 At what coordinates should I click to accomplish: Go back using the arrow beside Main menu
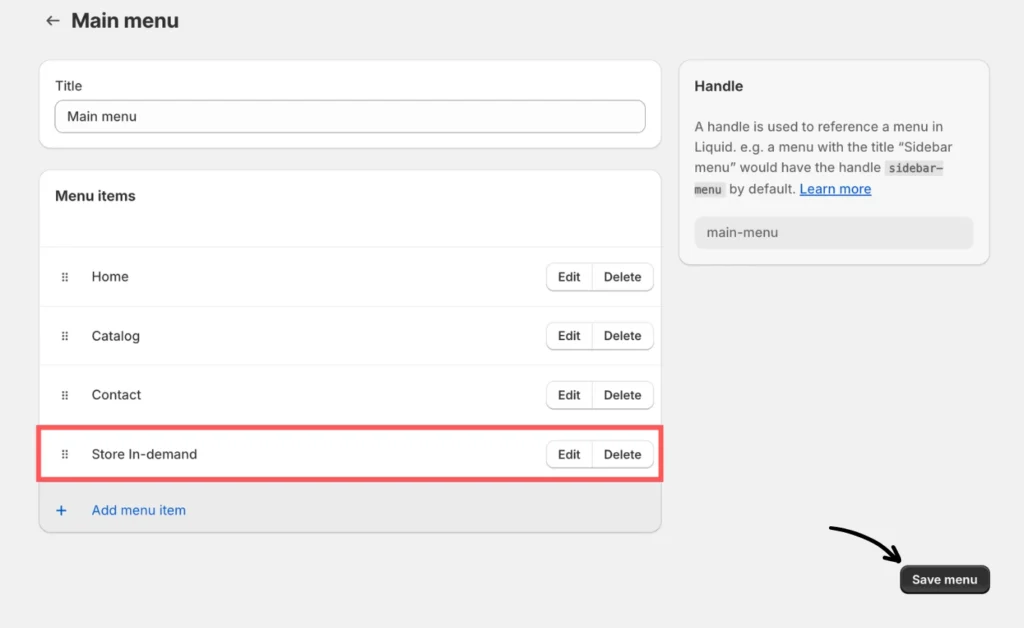tap(53, 21)
